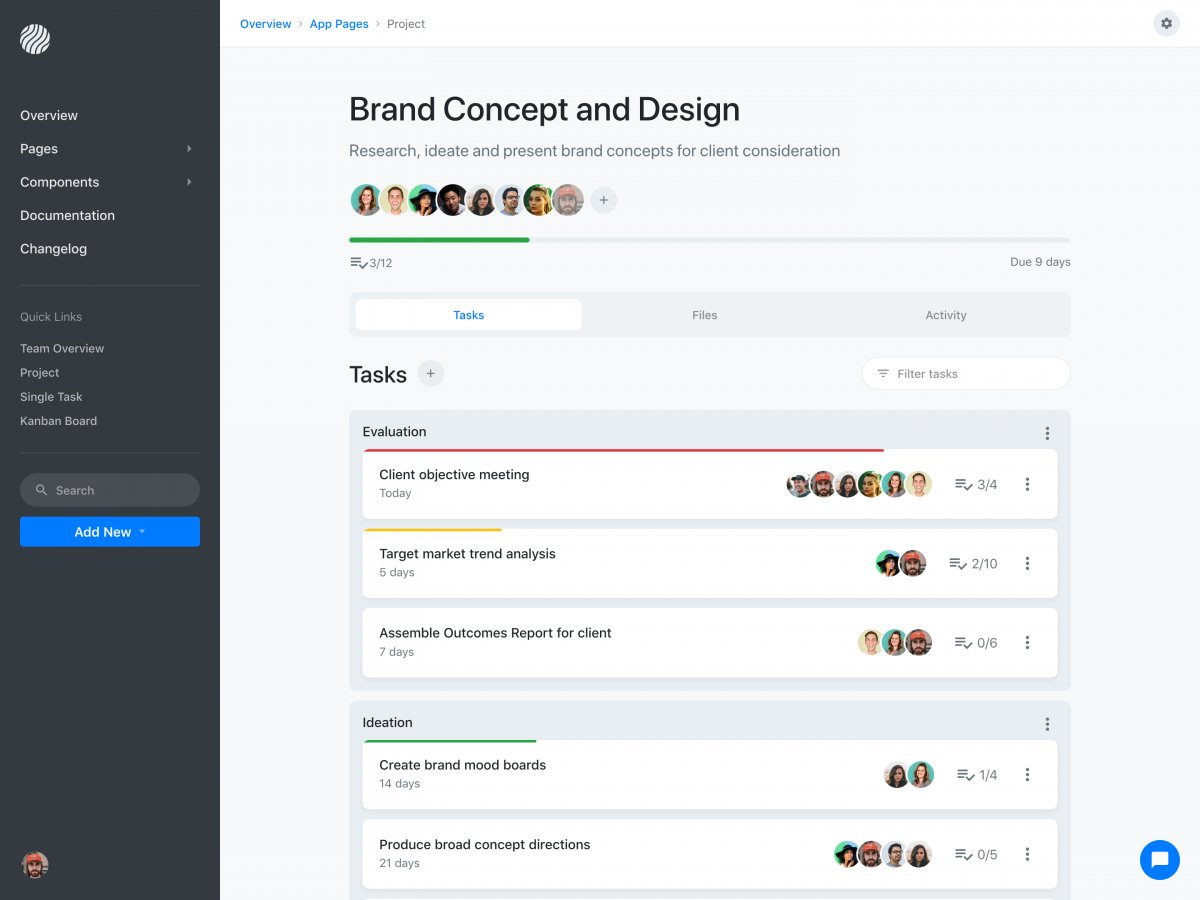Click the Ideation section header
1200x900 pixels.
387,723
